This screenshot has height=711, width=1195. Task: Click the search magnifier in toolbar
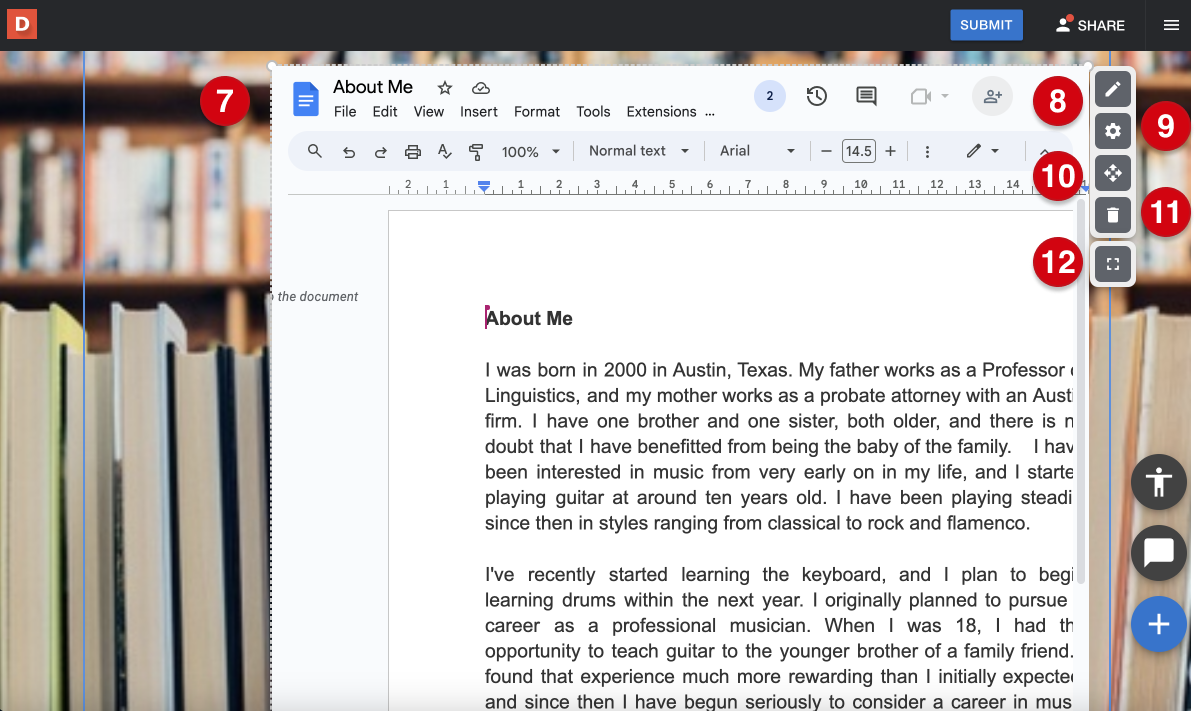click(x=314, y=151)
